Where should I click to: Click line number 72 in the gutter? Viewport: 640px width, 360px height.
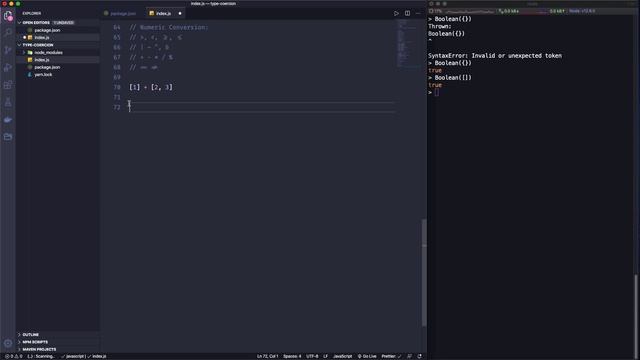click(x=117, y=107)
